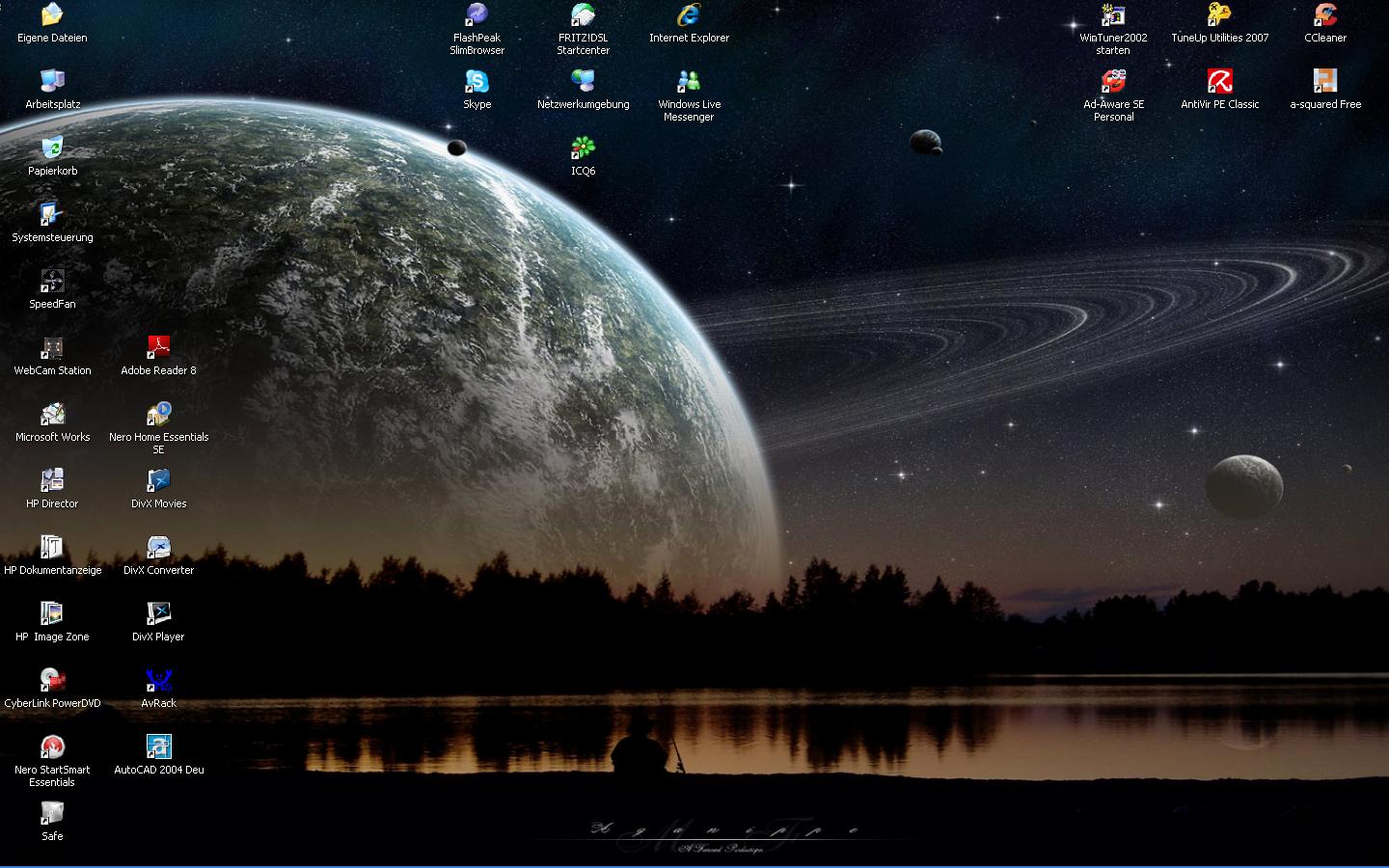Select the Windows Live Messenger icon
Screen dimensions: 1389x868
coord(689,81)
